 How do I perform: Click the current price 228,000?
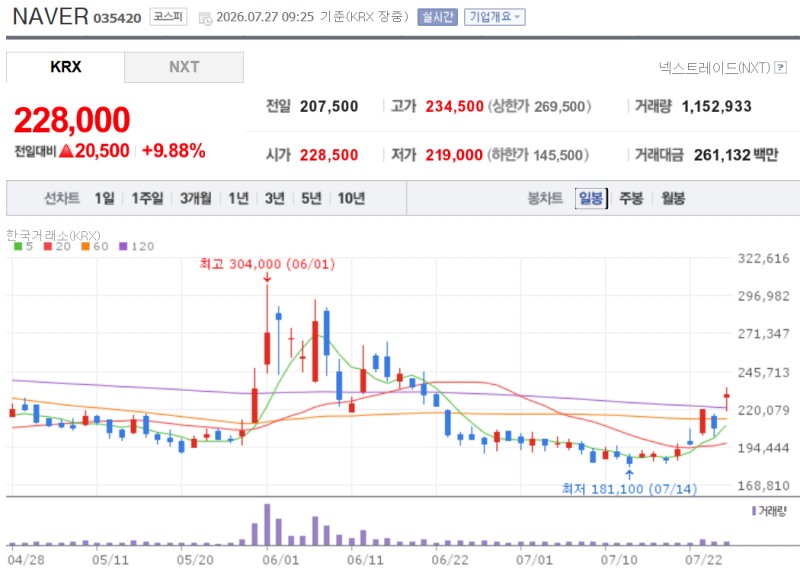pos(72,120)
